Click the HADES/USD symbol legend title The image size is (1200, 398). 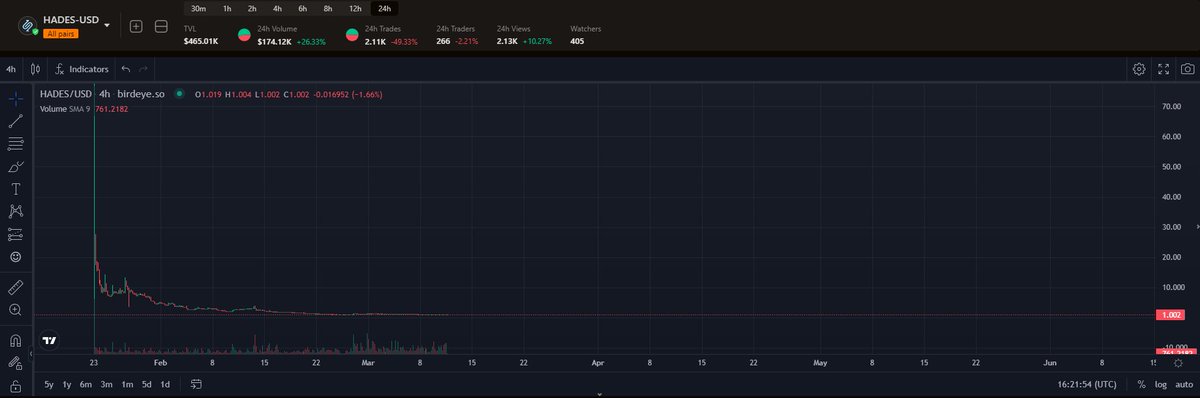[66, 94]
